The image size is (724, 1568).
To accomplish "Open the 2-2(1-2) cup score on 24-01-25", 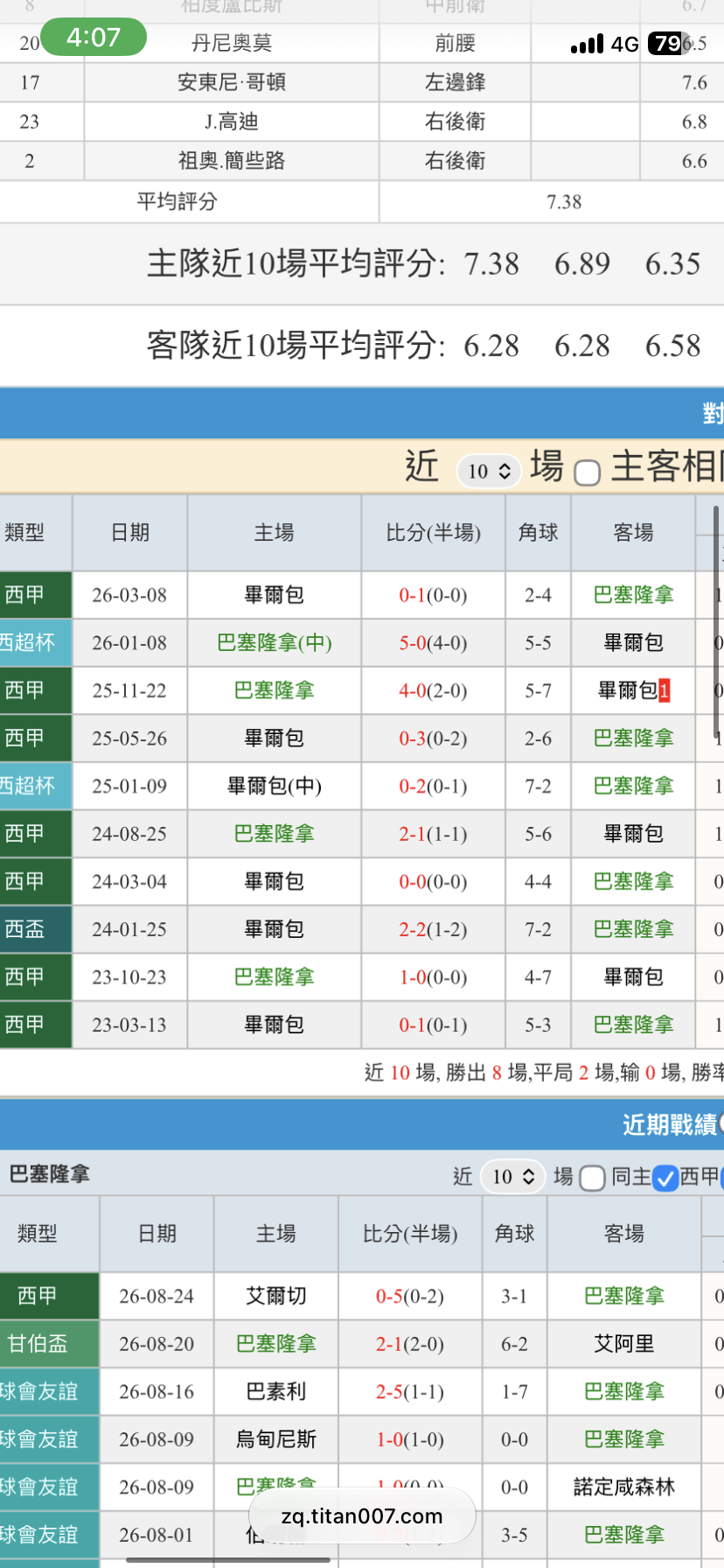I will point(433,929).
